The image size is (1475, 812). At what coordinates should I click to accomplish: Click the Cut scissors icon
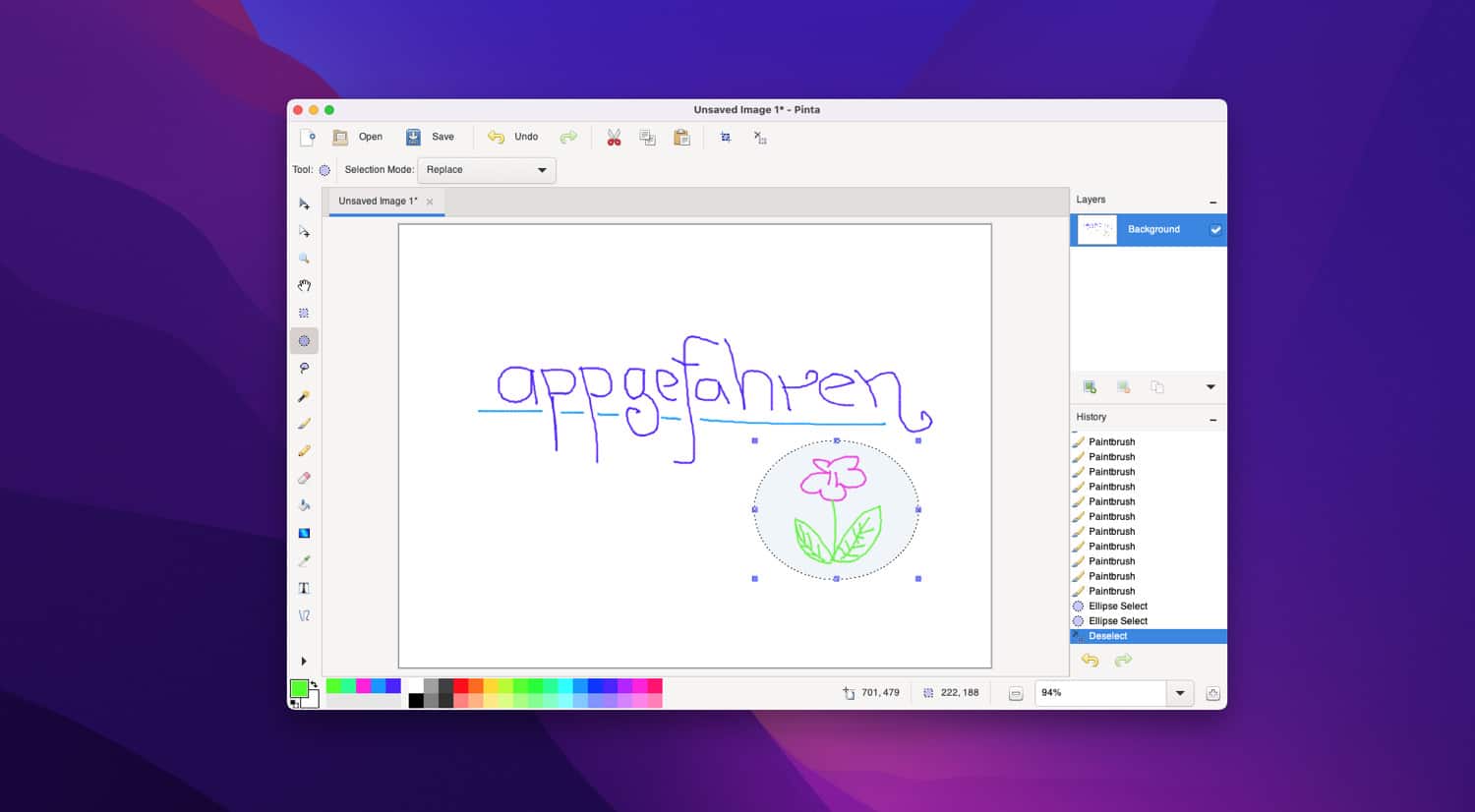(614, 138)
